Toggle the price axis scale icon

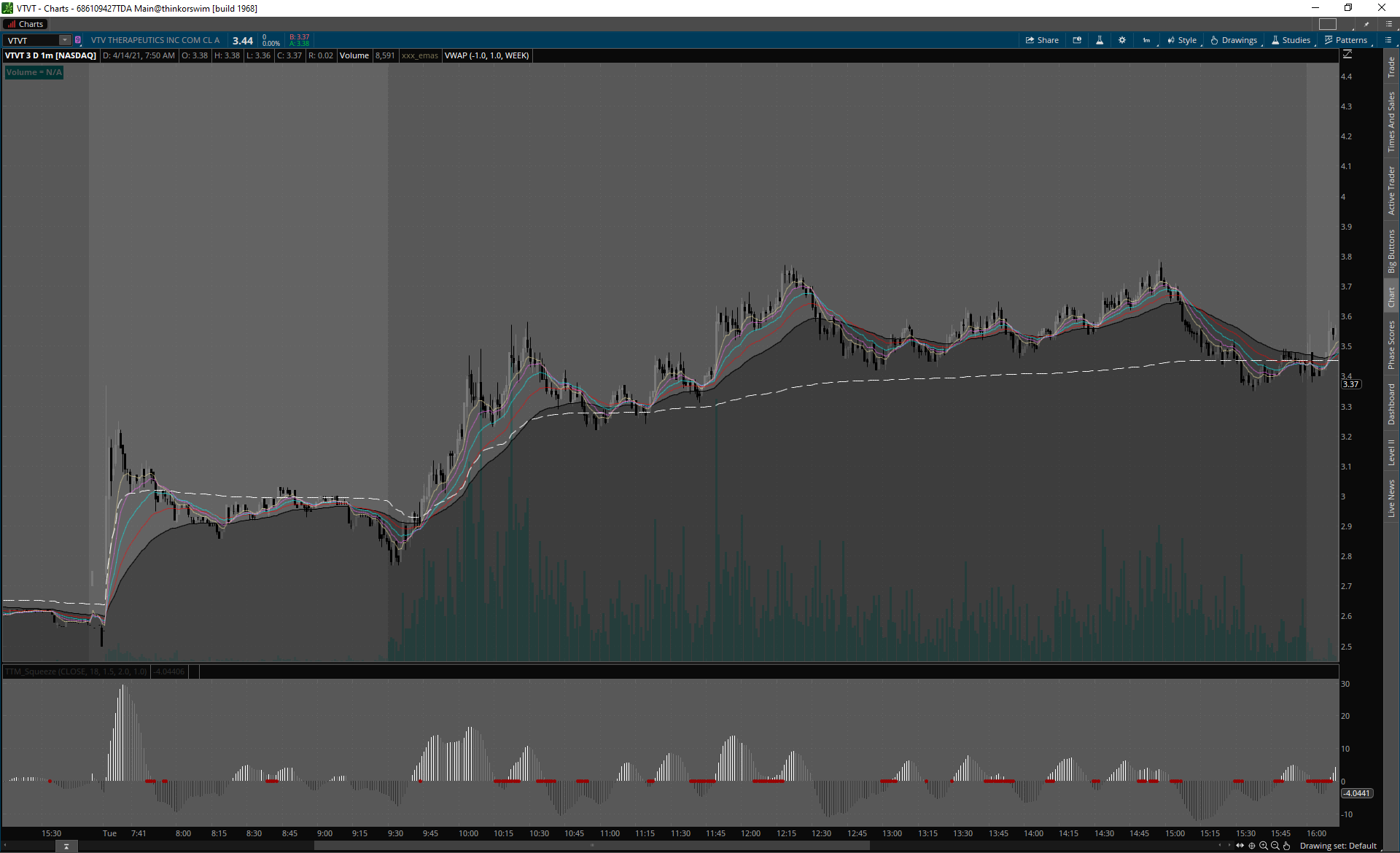[1347, 55]
